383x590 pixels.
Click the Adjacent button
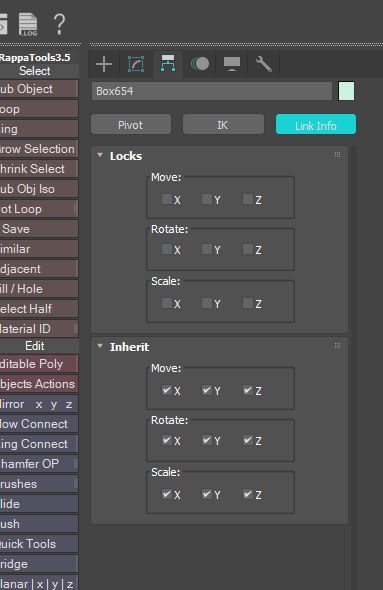tap(39, 269)
